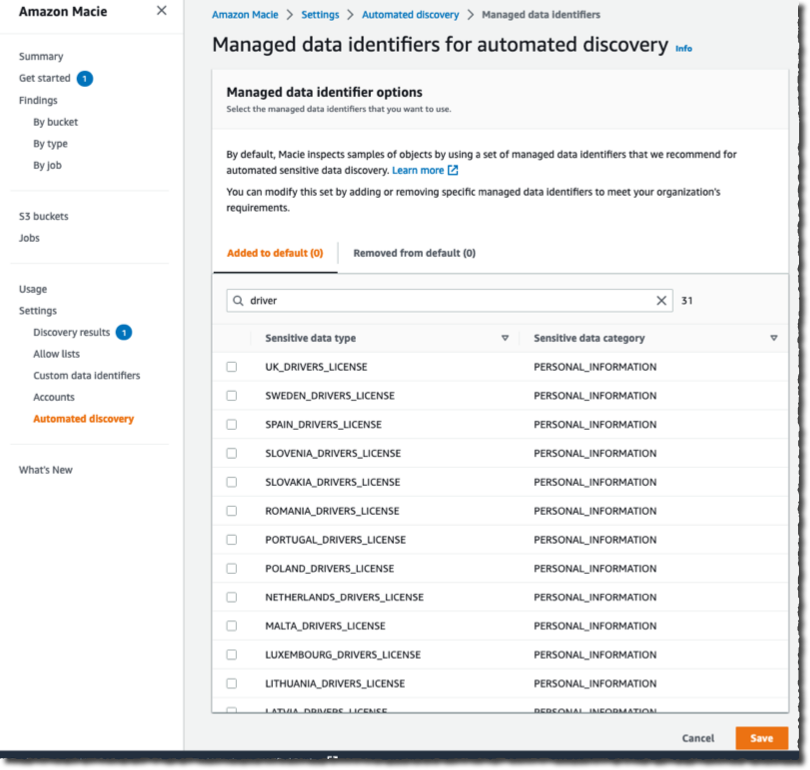Open Allow lists settings
Screen dimensions: 810x770
(x=56, y=354)
